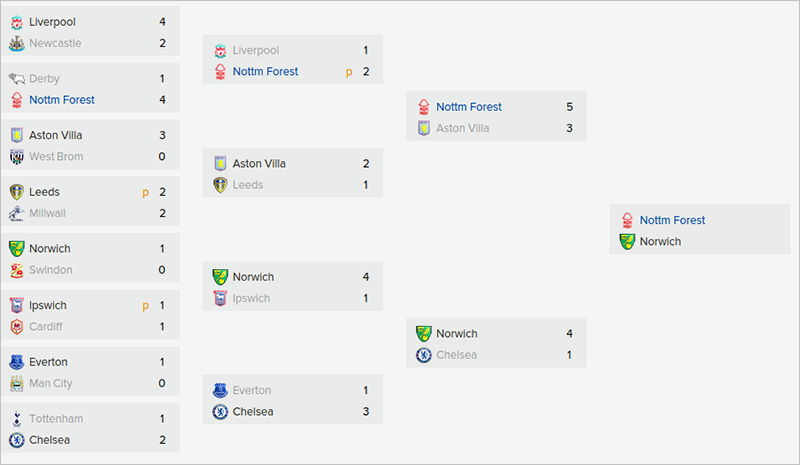Click the penalty 'p' marker beside Ipswich
800x465 pixels.
[146, 305]
